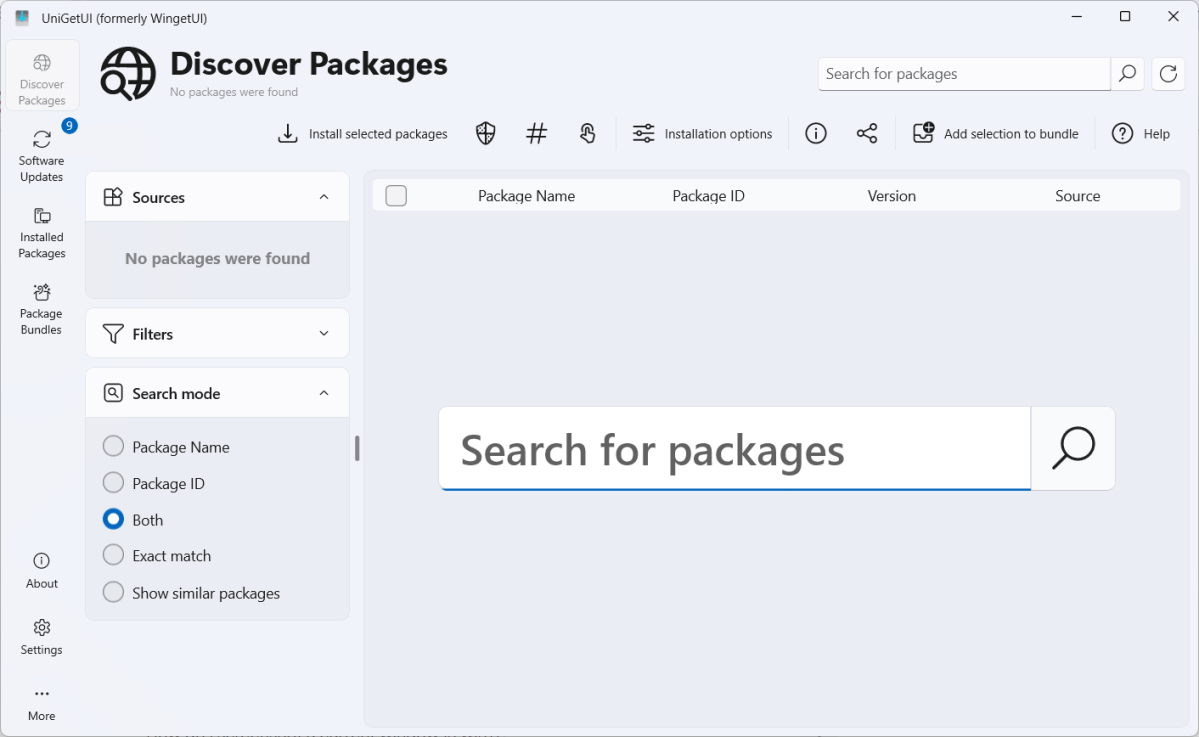Click the UniGetUI app icon in title bar
1199x737 pixels.
22,18
